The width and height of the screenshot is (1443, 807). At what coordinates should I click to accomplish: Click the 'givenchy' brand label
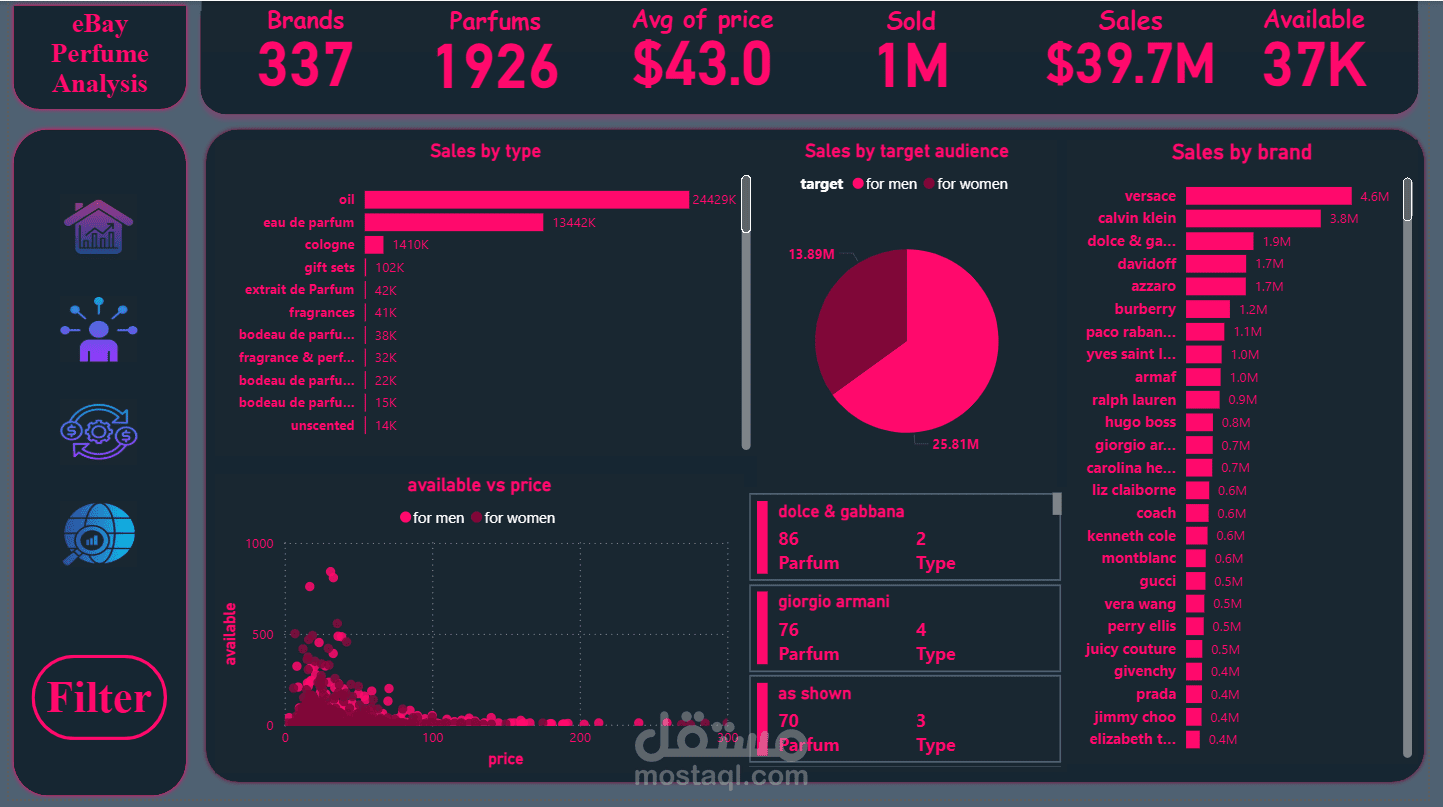coord(1145,671)
